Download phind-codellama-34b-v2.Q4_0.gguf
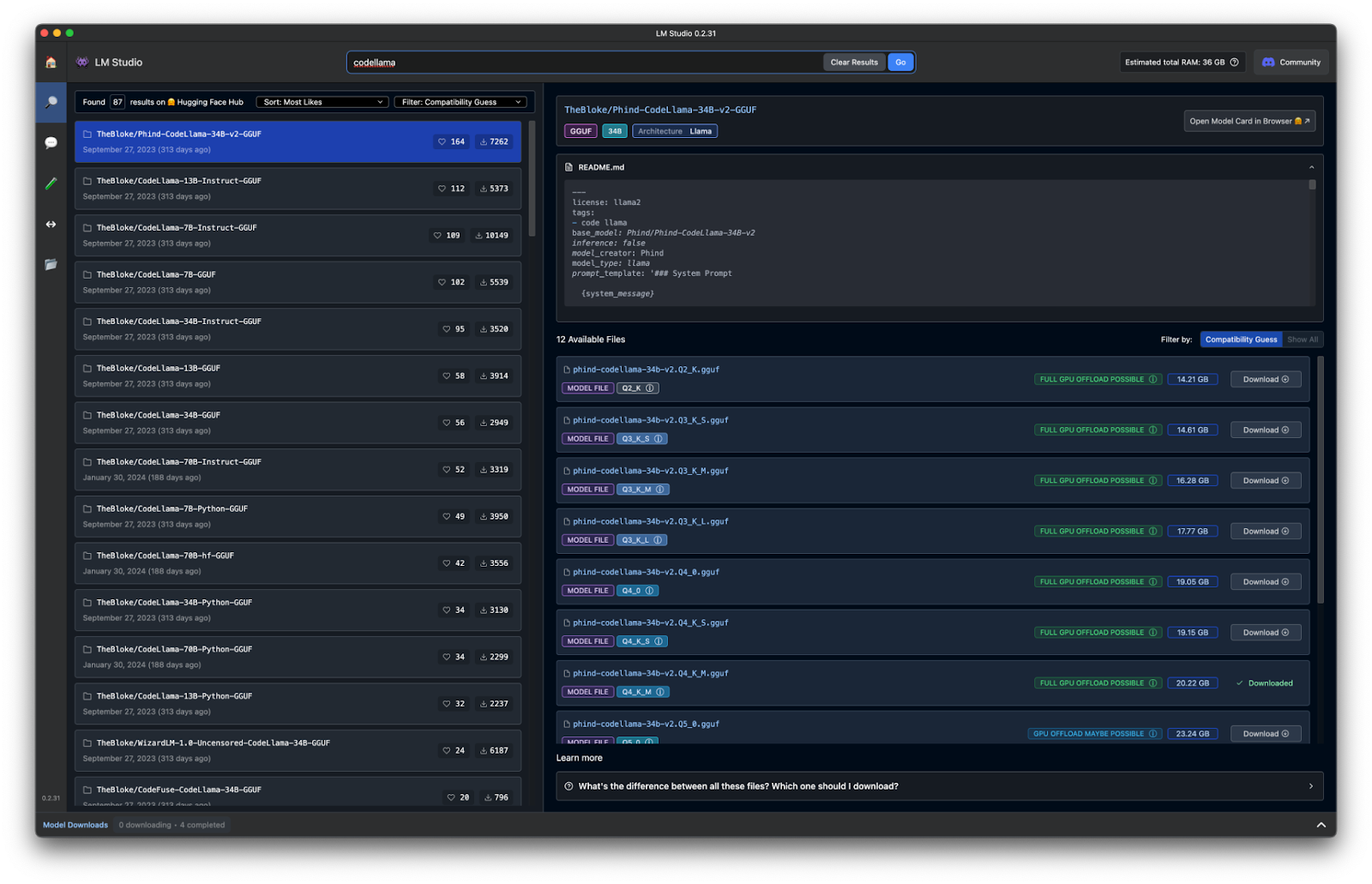Screen dimensions: 1372x884 [1266, 581]
